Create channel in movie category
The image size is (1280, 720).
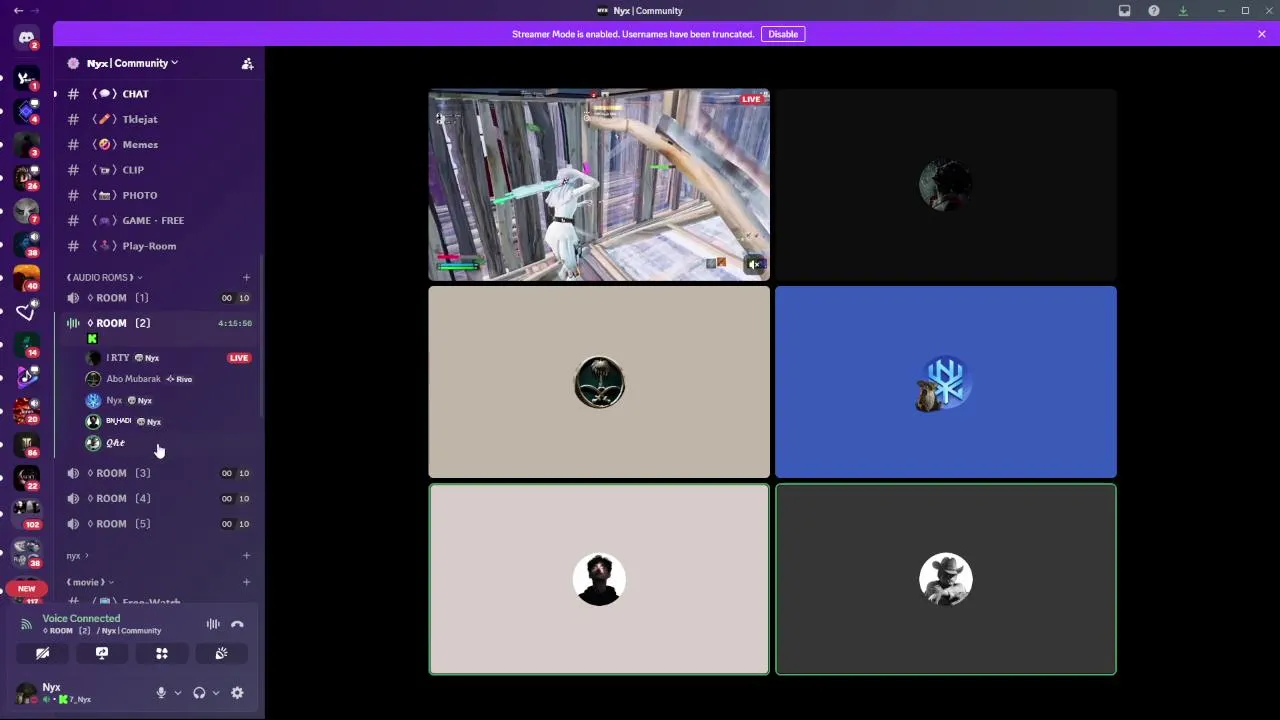tap(246, 582)
